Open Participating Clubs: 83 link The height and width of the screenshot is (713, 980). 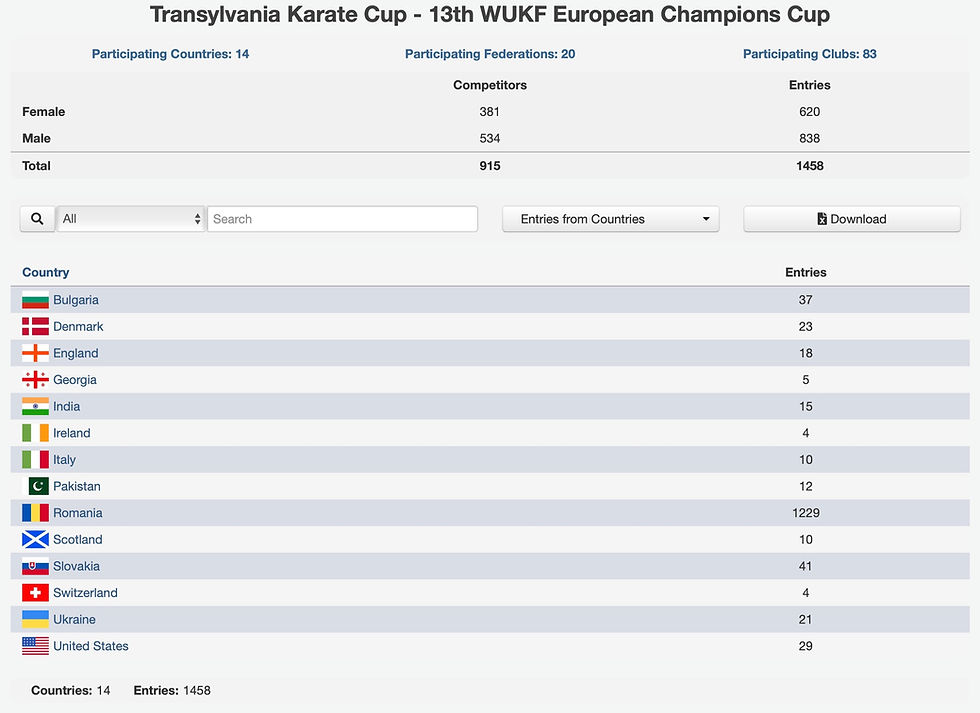pyautogui.click(x=809, y=54)
